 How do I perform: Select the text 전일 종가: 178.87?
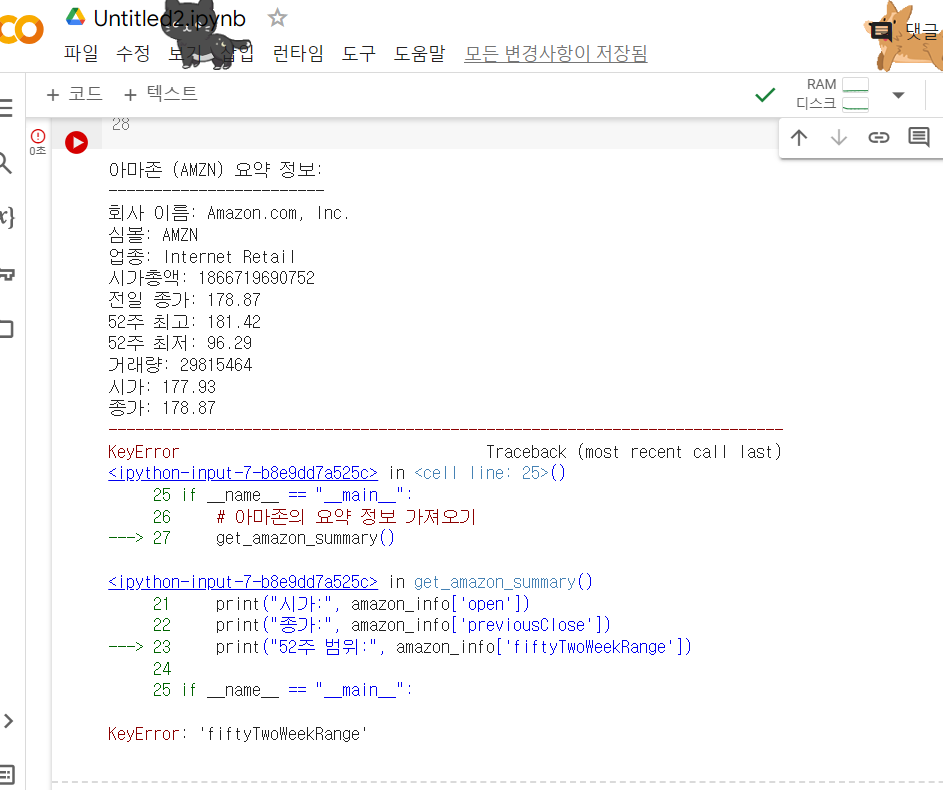(185, 299)
